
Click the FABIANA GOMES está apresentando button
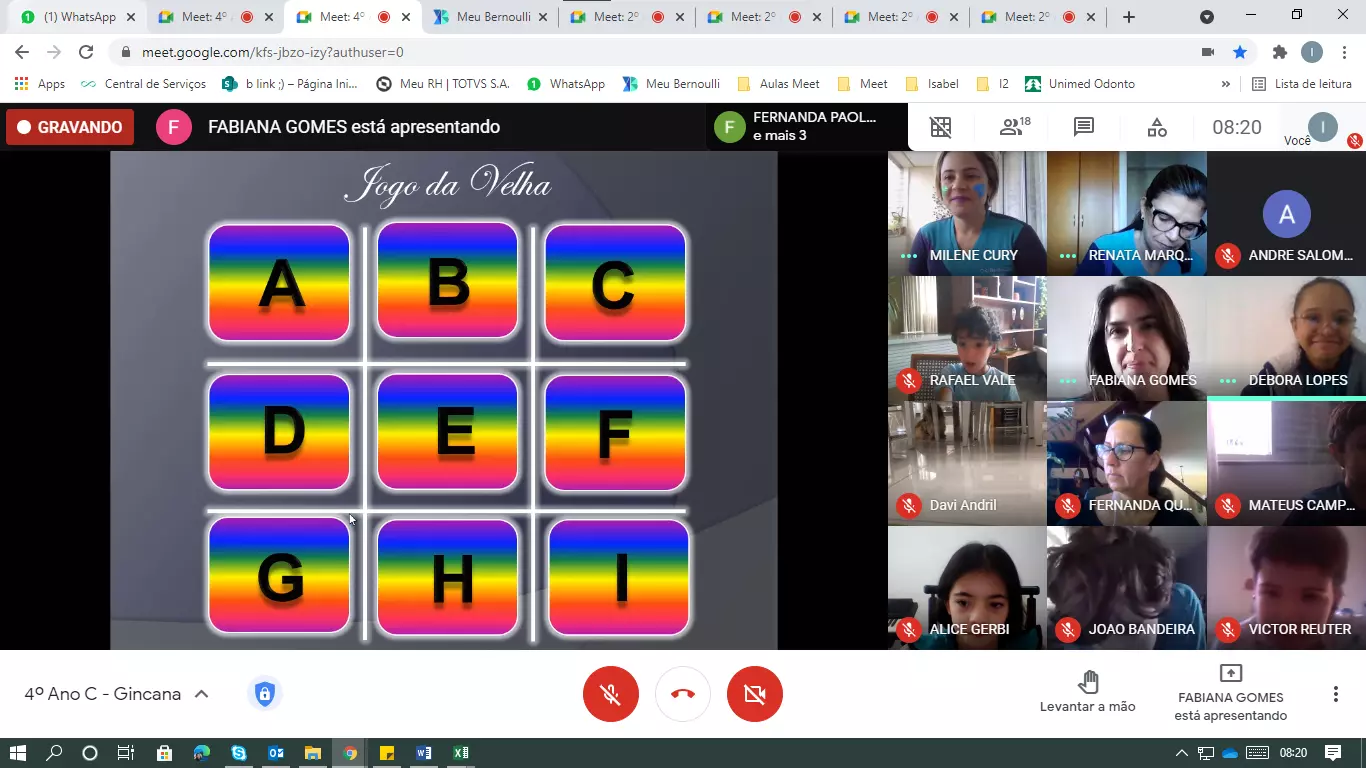pyautogui.click(x=1230, y=692)
